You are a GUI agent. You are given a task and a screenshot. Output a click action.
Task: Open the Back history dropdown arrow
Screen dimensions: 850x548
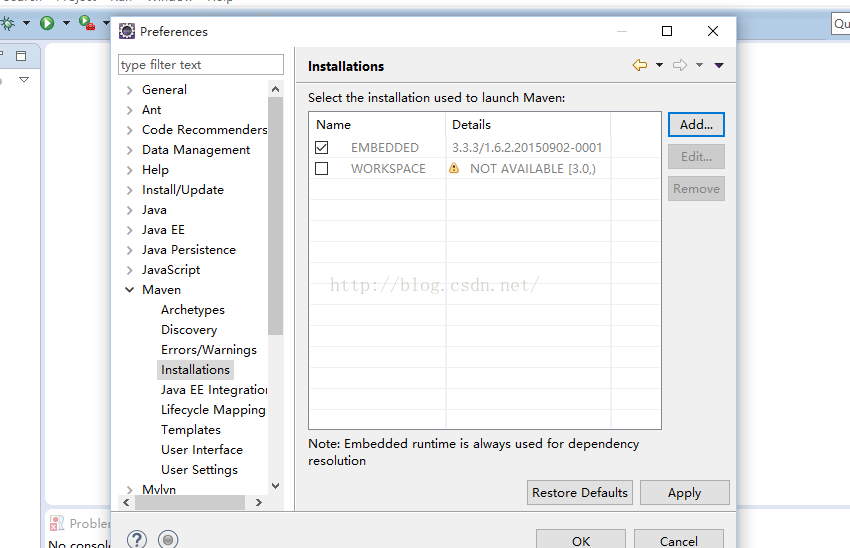click(659, 65)
